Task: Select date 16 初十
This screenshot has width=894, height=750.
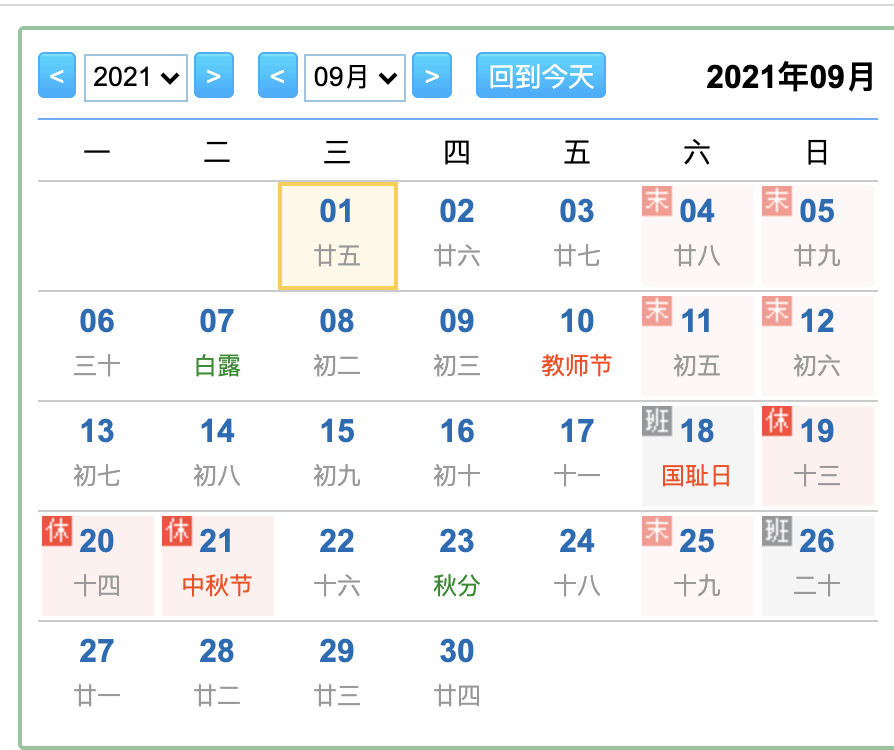Action: 457,456
